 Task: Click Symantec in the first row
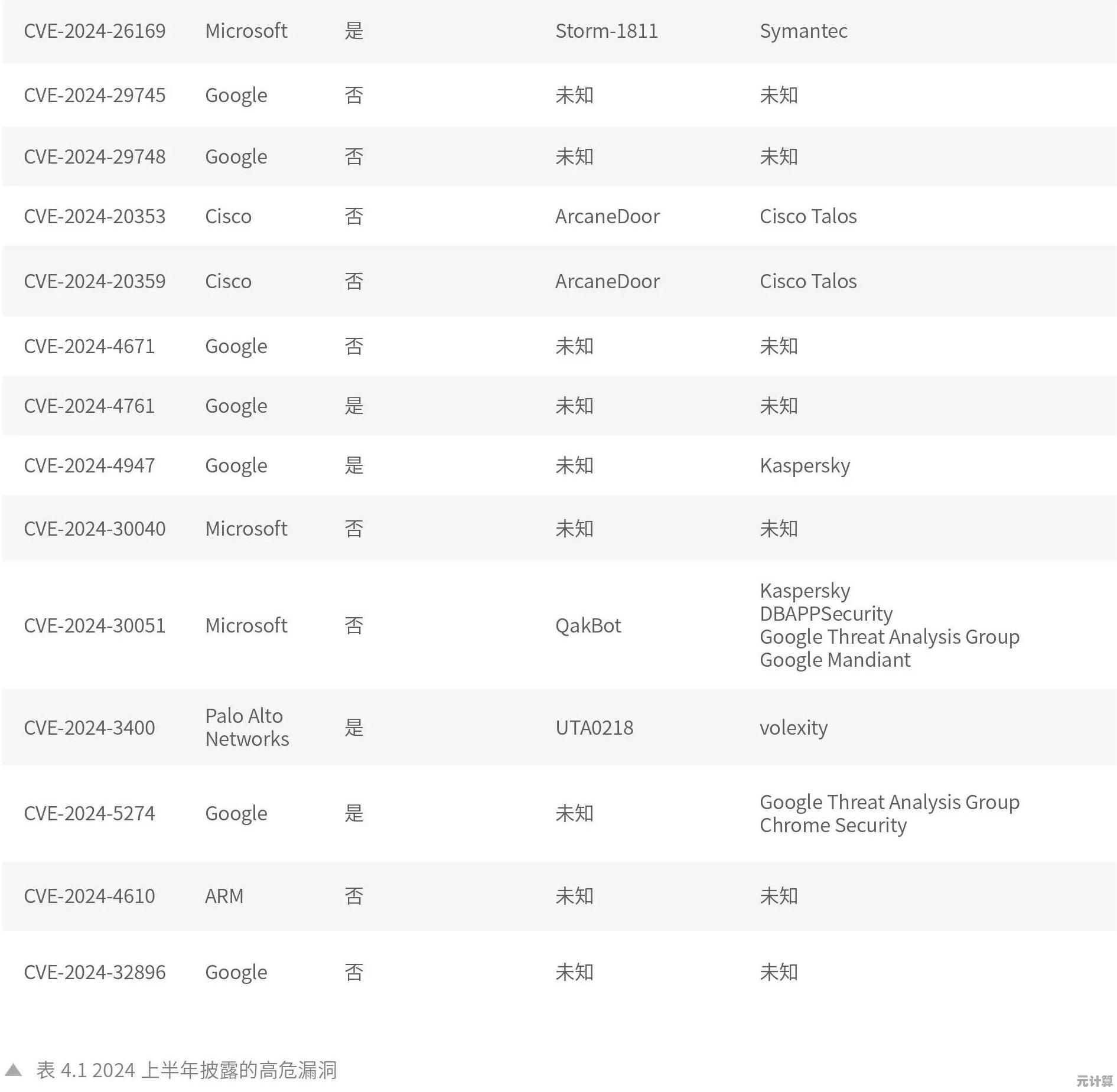803,31
